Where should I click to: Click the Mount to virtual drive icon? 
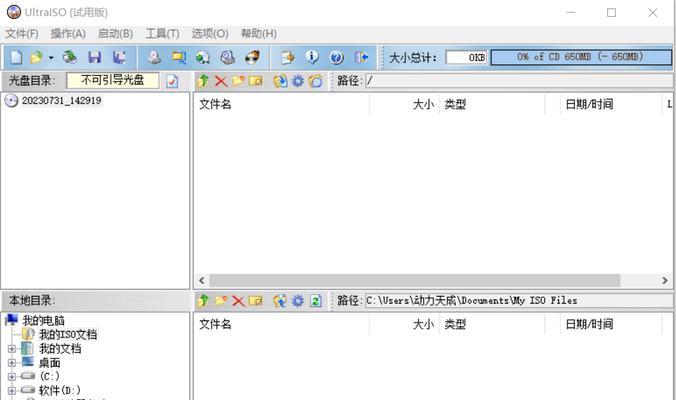(x=227, y=57)
